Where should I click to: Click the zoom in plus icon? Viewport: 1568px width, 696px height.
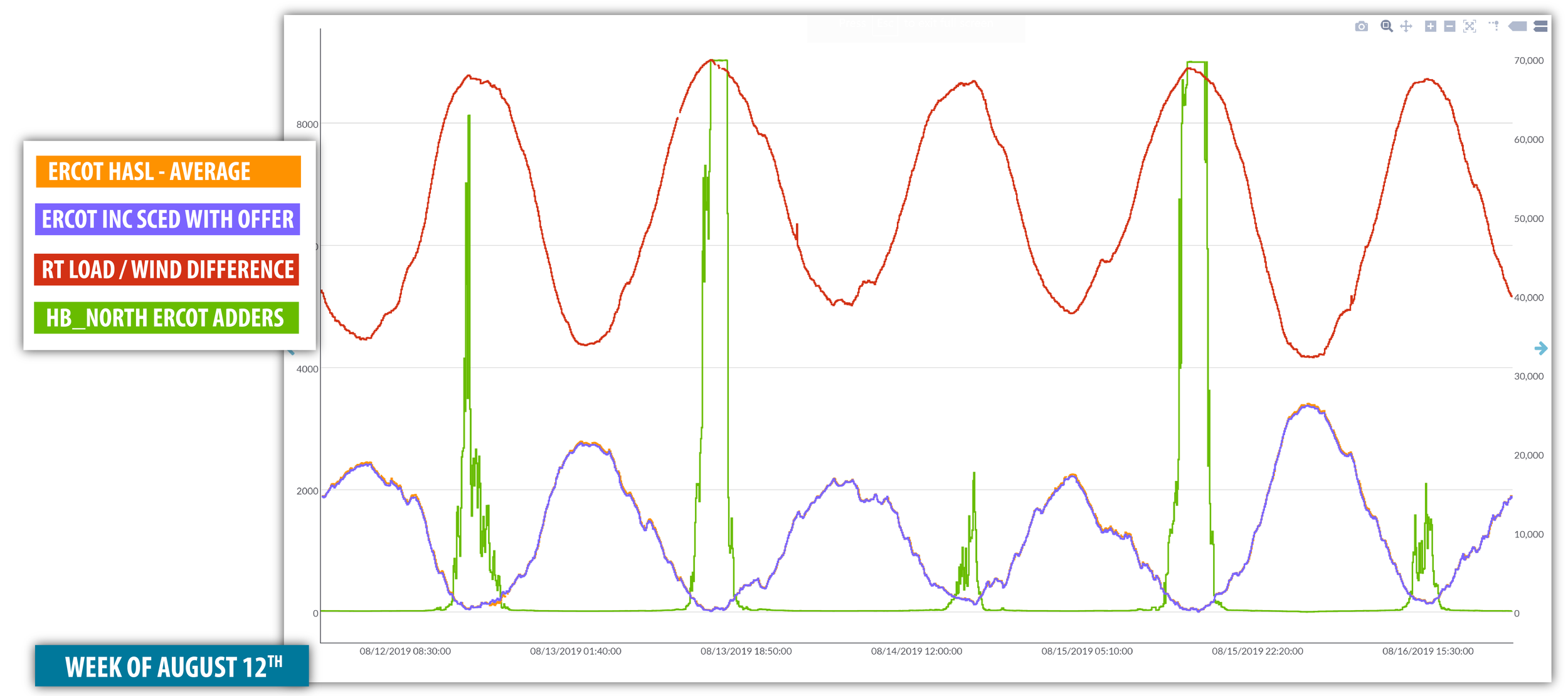tap(1431, 26)
